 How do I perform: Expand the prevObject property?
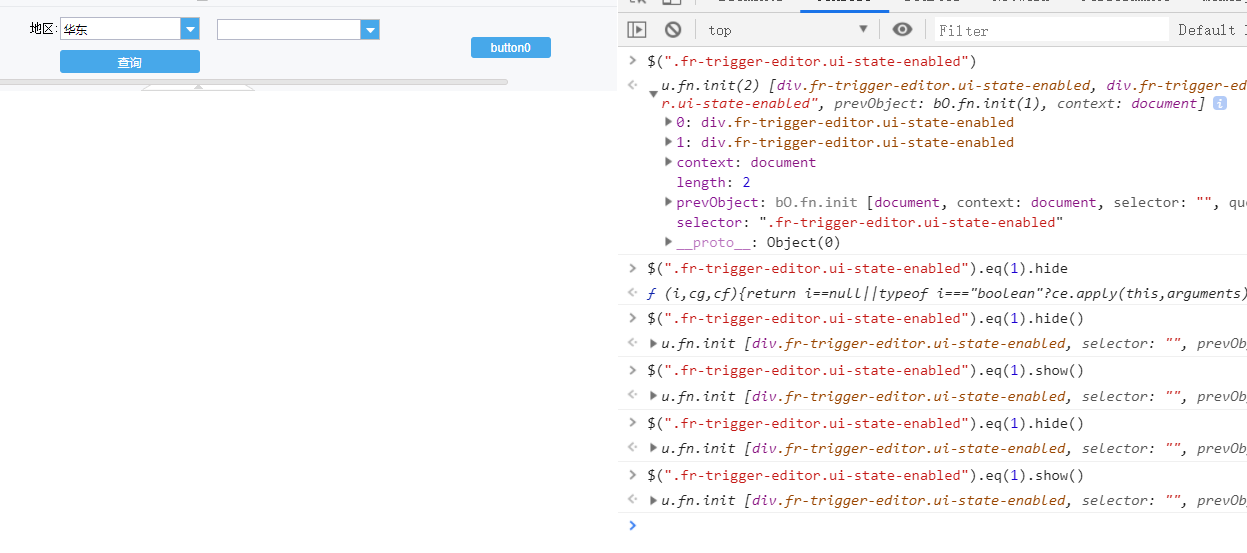coord(669,202)
